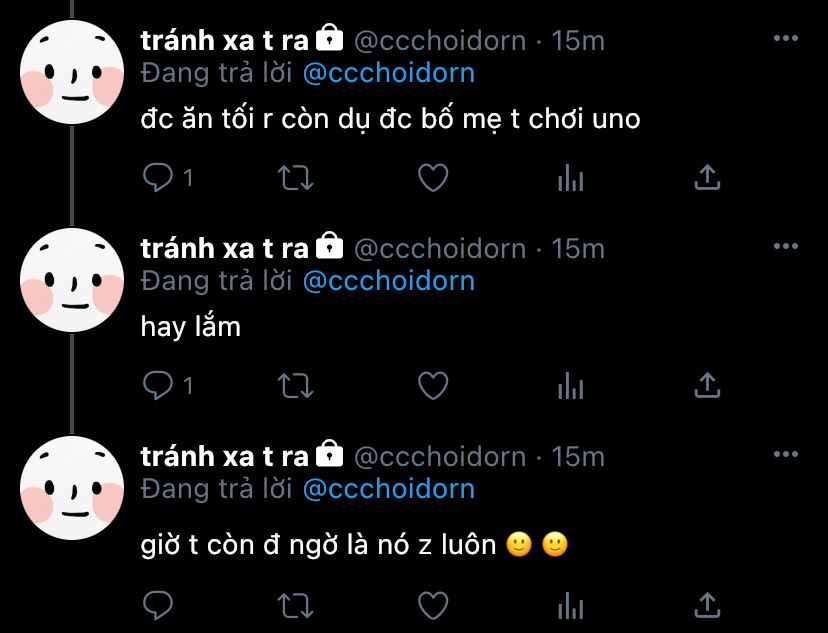View analytics of the uno tweet
Screen dimensions: 828x633
point(570,177)
